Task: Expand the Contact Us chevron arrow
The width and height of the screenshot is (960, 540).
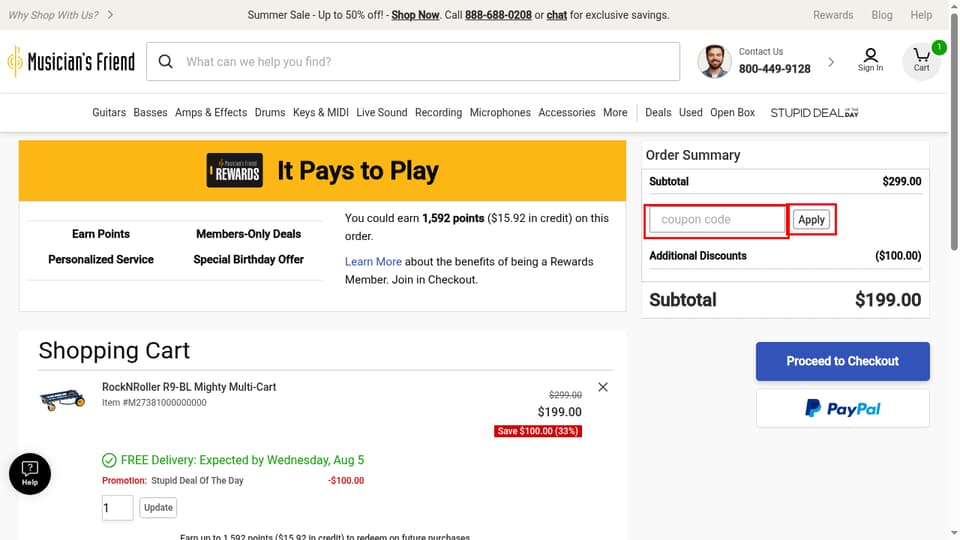Action: [x=831, y=61]
